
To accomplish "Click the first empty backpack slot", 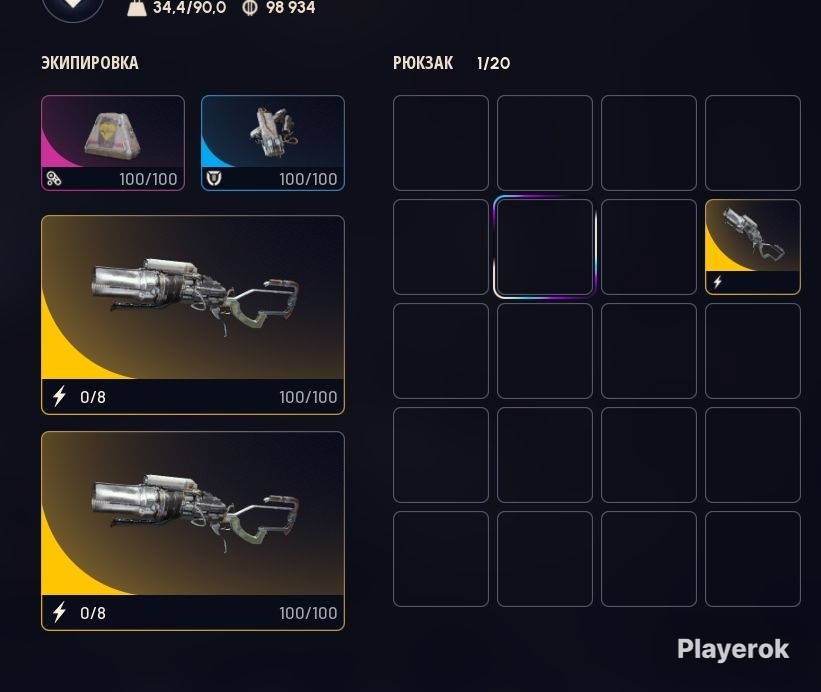I will click(x=441, y=143).
